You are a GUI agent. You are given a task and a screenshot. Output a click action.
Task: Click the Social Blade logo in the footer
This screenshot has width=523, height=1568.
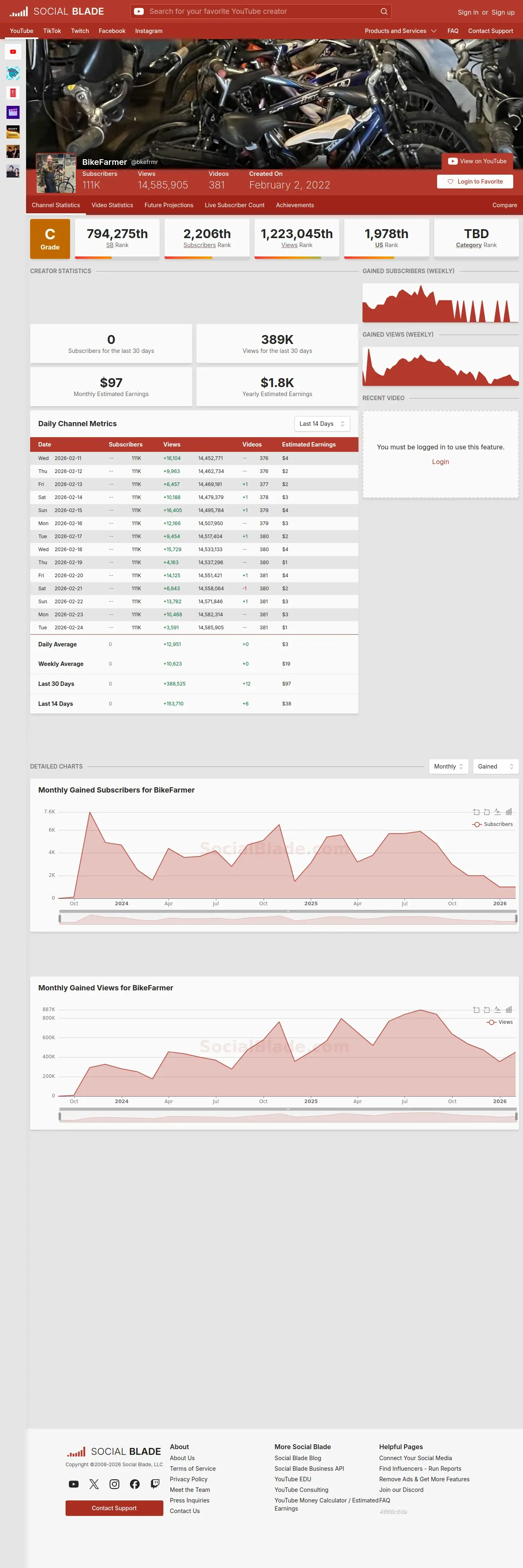[x=114, y=1452]
